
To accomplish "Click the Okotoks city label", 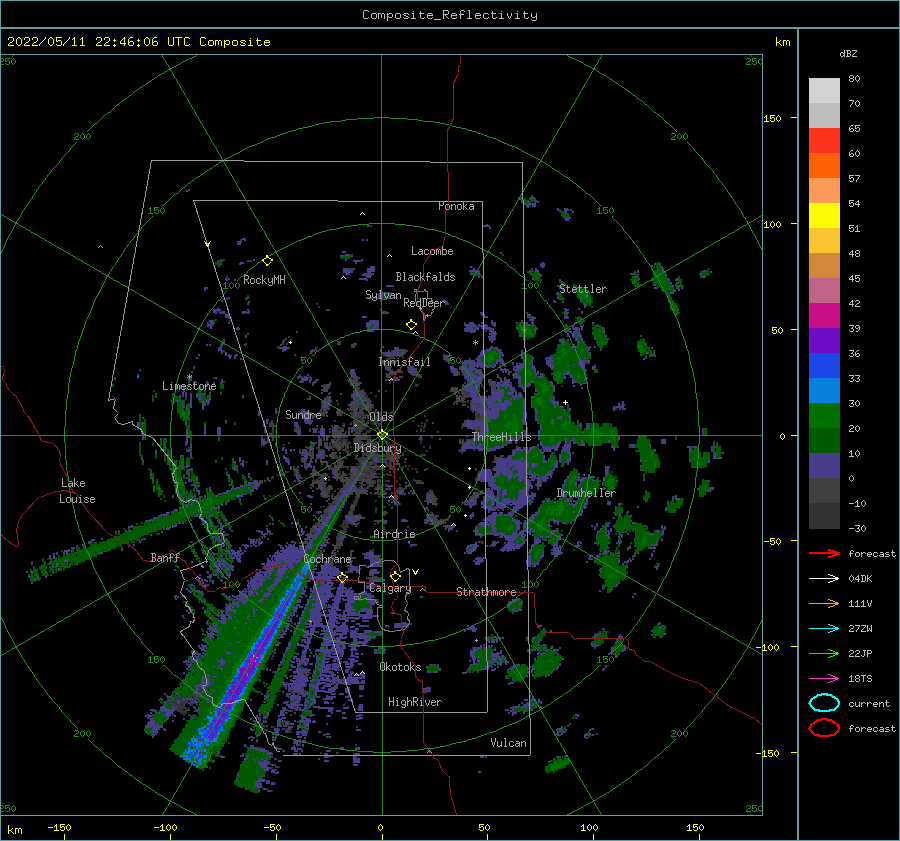I will [x=400, y=667].
